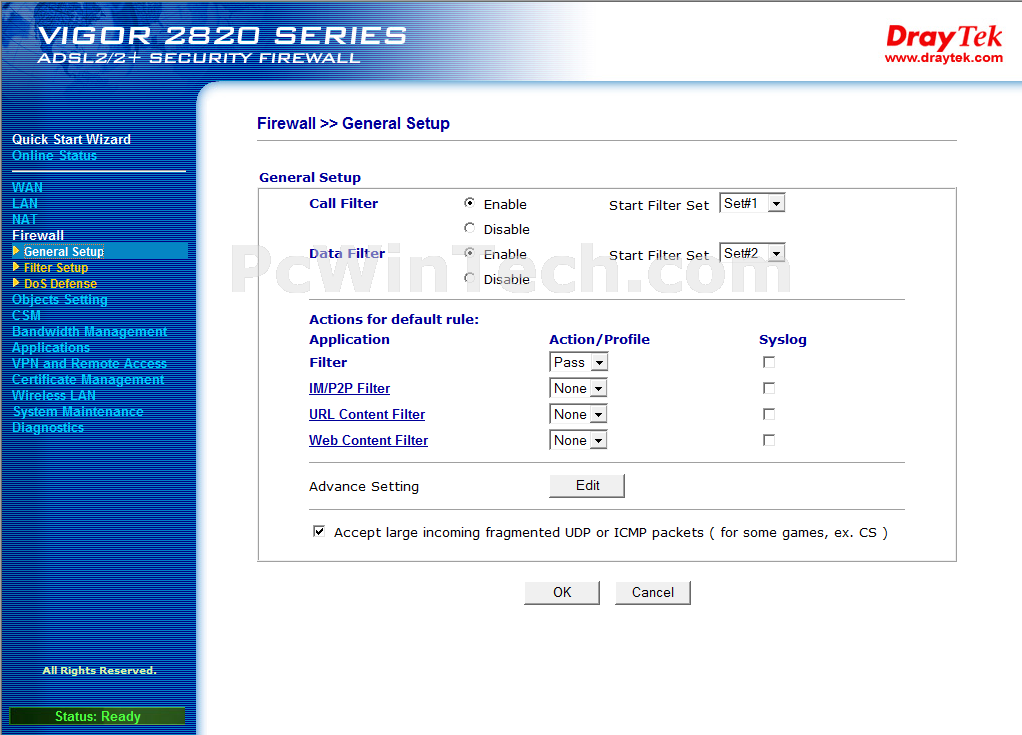
Task: Select Data Filter Disable radio button
Action: pyautogui.click(x=469, y=278)
